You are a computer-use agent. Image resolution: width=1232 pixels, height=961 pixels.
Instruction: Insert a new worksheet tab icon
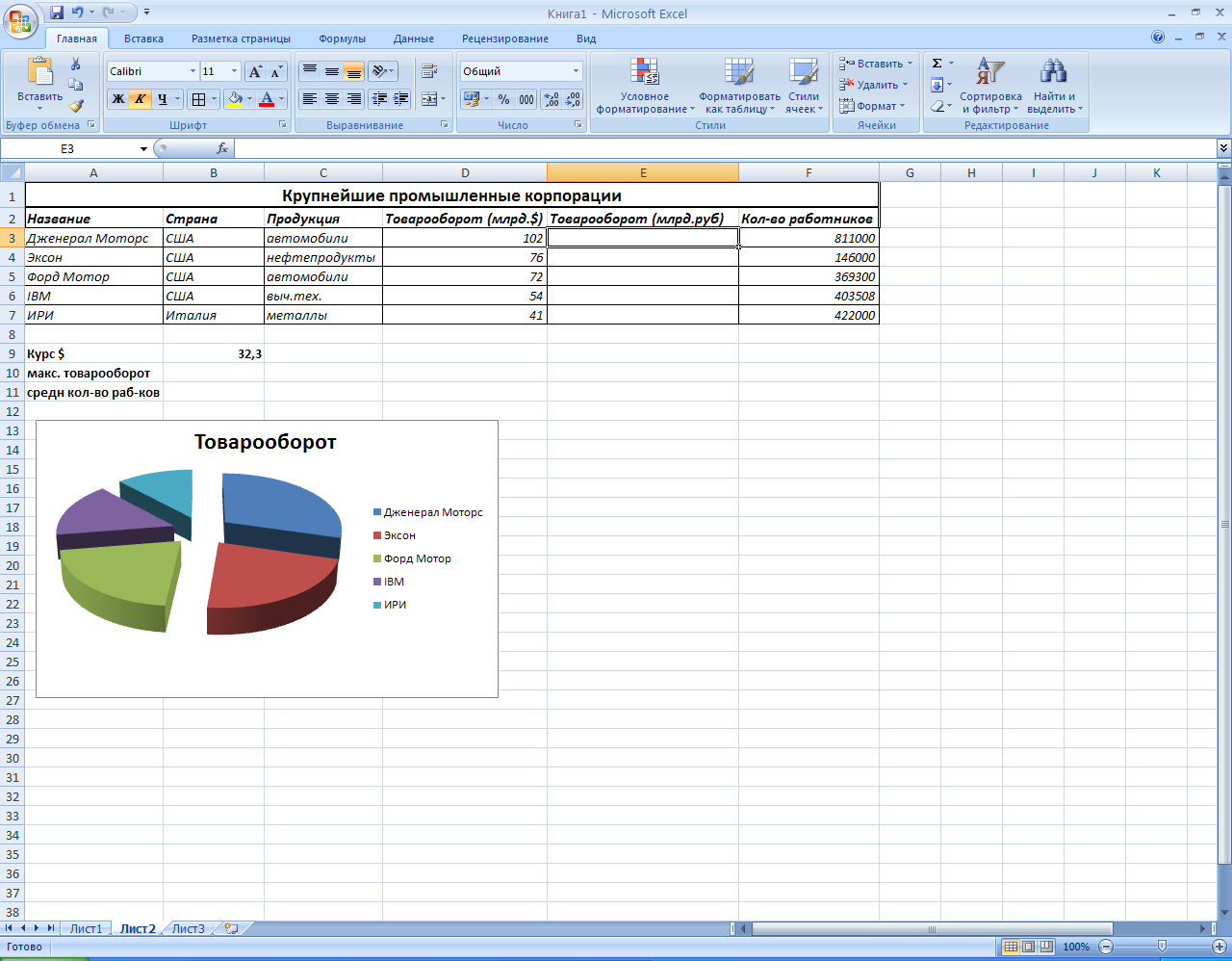point(231,929)
